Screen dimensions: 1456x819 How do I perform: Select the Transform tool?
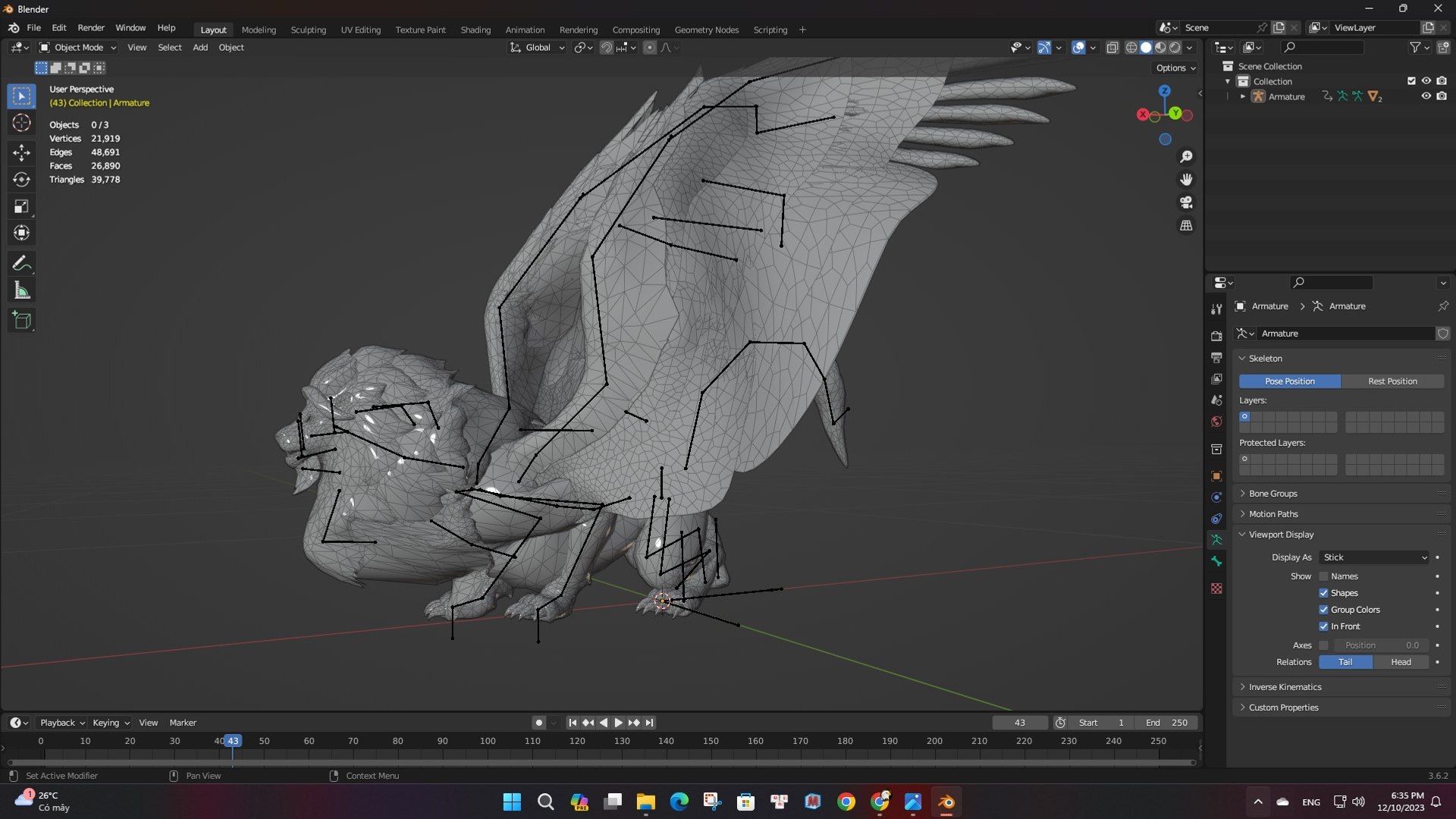(x=21, y=233)
